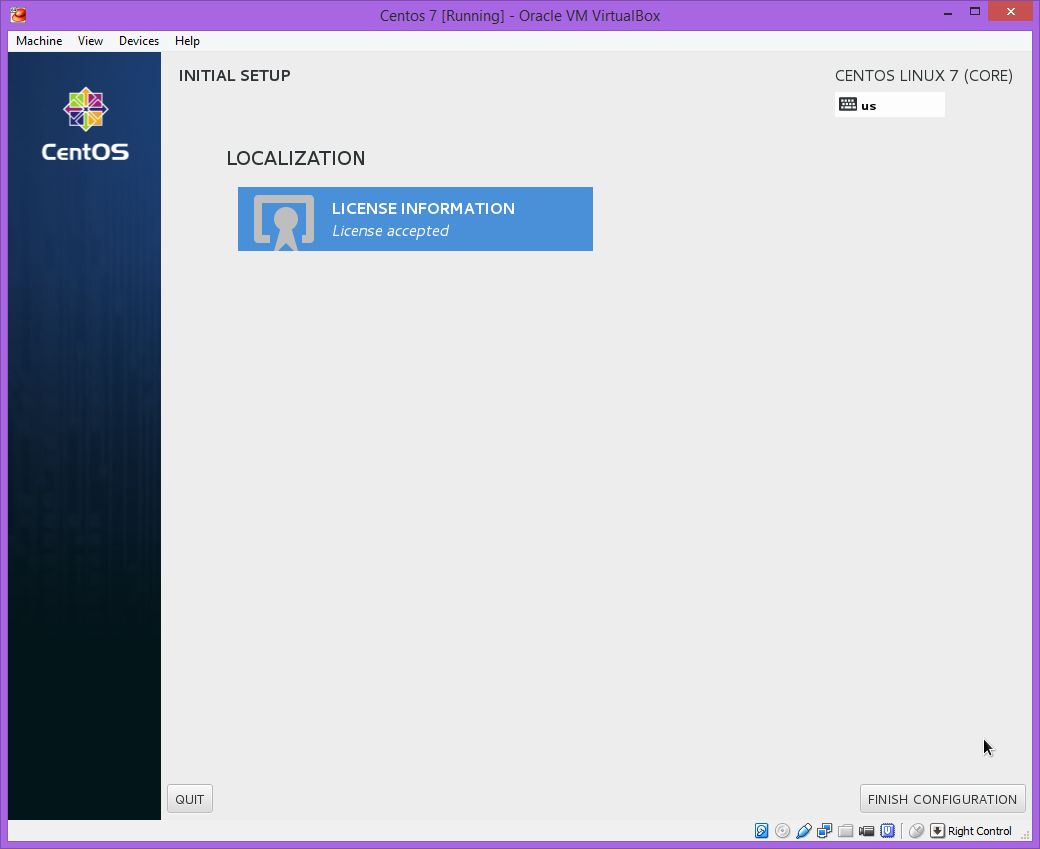
Task: Click the Finish Configuration button
Action: click(942, 799)
